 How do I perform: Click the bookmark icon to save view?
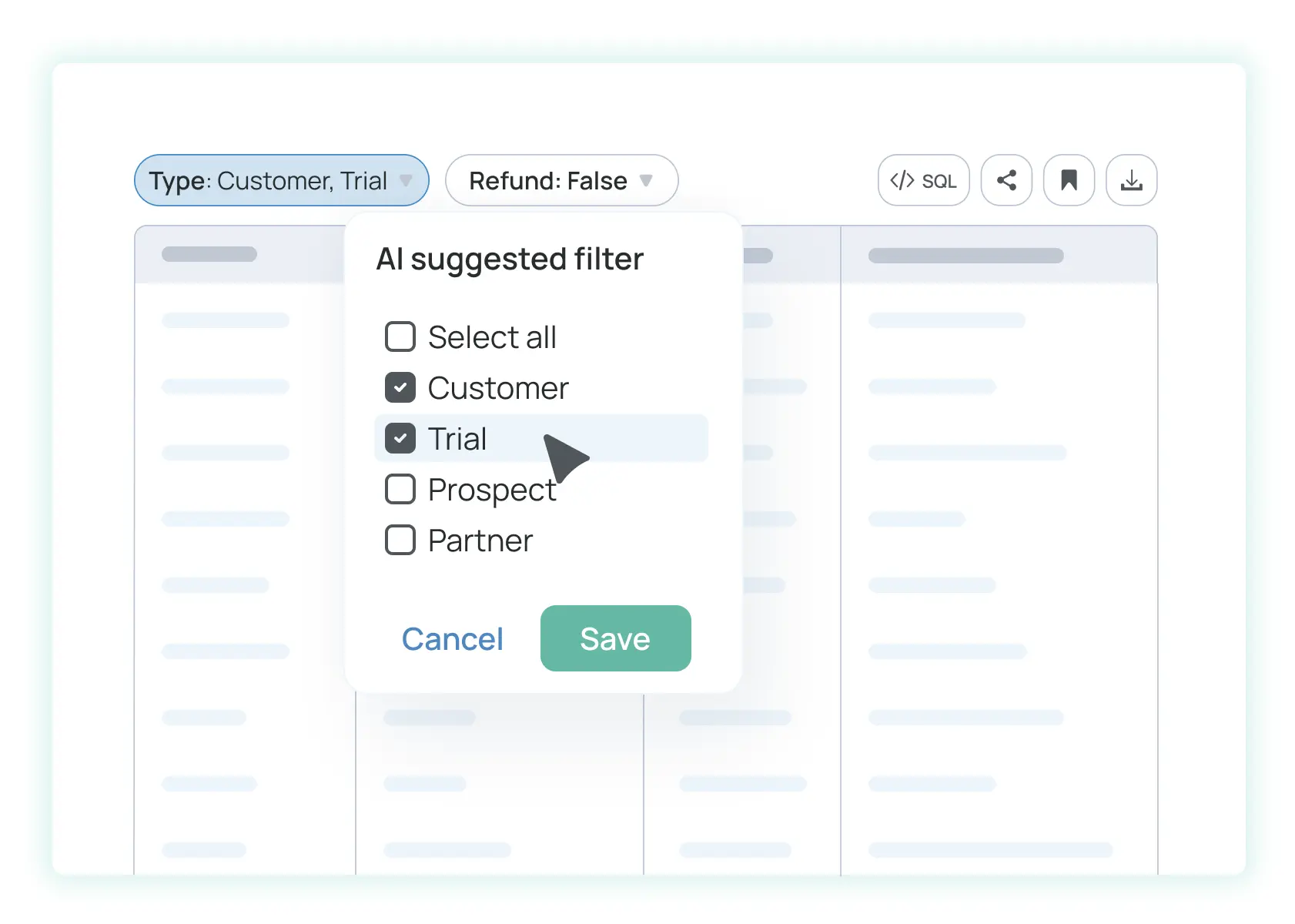[x=1069, y=180]
